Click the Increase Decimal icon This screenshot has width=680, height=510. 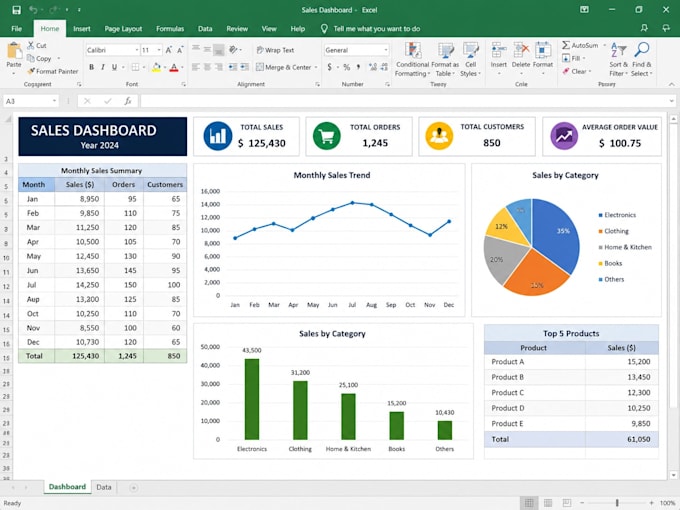pos(372,67)
